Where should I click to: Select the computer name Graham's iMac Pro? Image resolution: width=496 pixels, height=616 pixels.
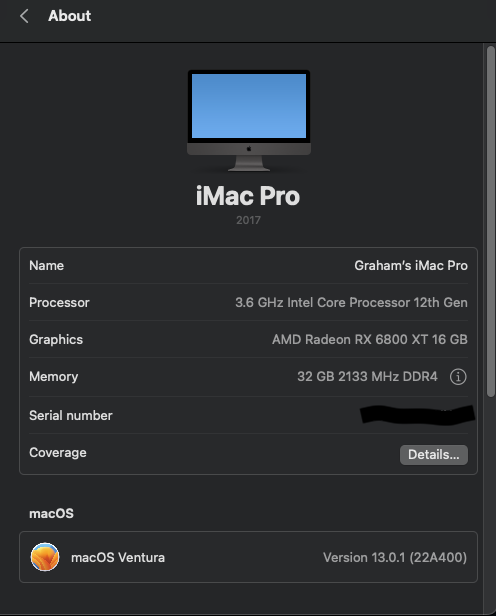tap(411, 266)
